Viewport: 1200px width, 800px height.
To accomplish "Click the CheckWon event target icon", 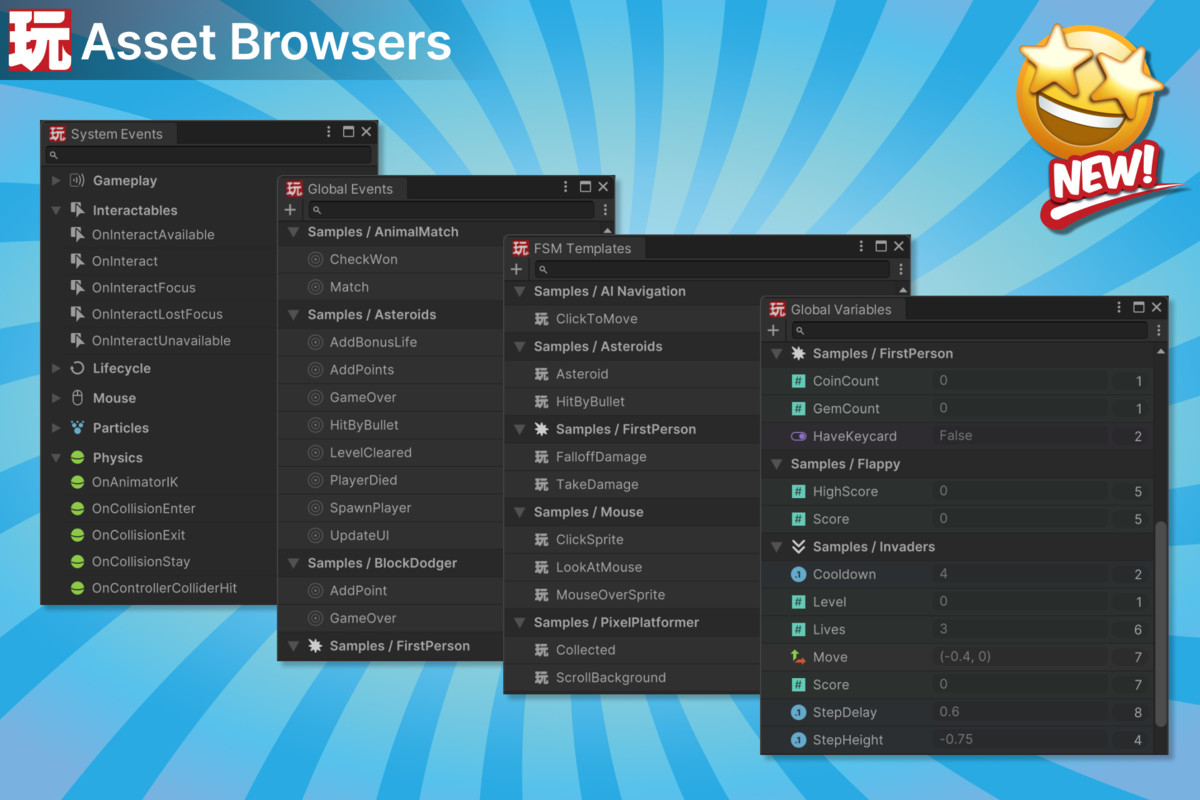I will 315,259.
